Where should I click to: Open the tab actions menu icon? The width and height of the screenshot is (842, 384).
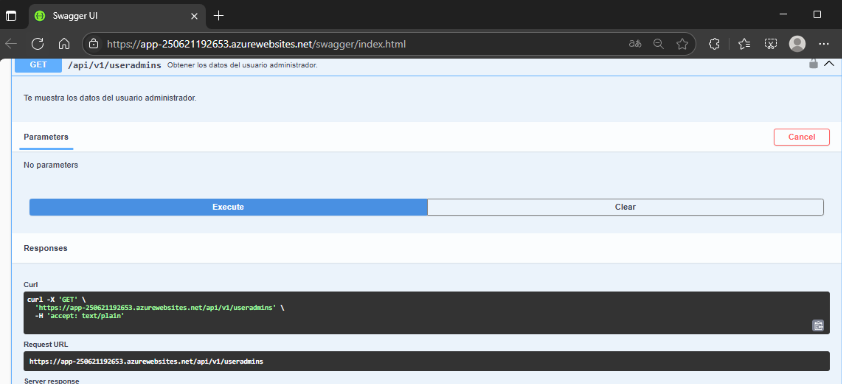[x=11, y=16]
